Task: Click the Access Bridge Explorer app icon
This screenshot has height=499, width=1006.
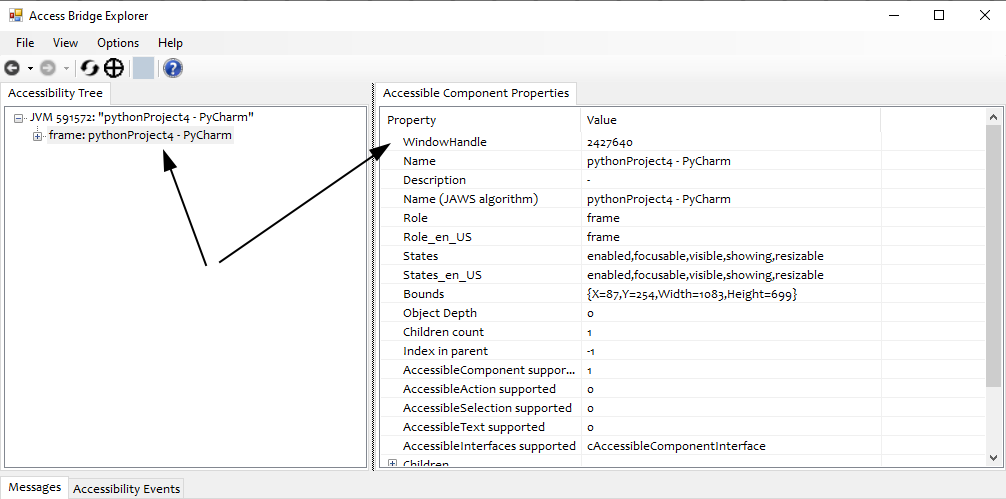Action: (15, 15)
